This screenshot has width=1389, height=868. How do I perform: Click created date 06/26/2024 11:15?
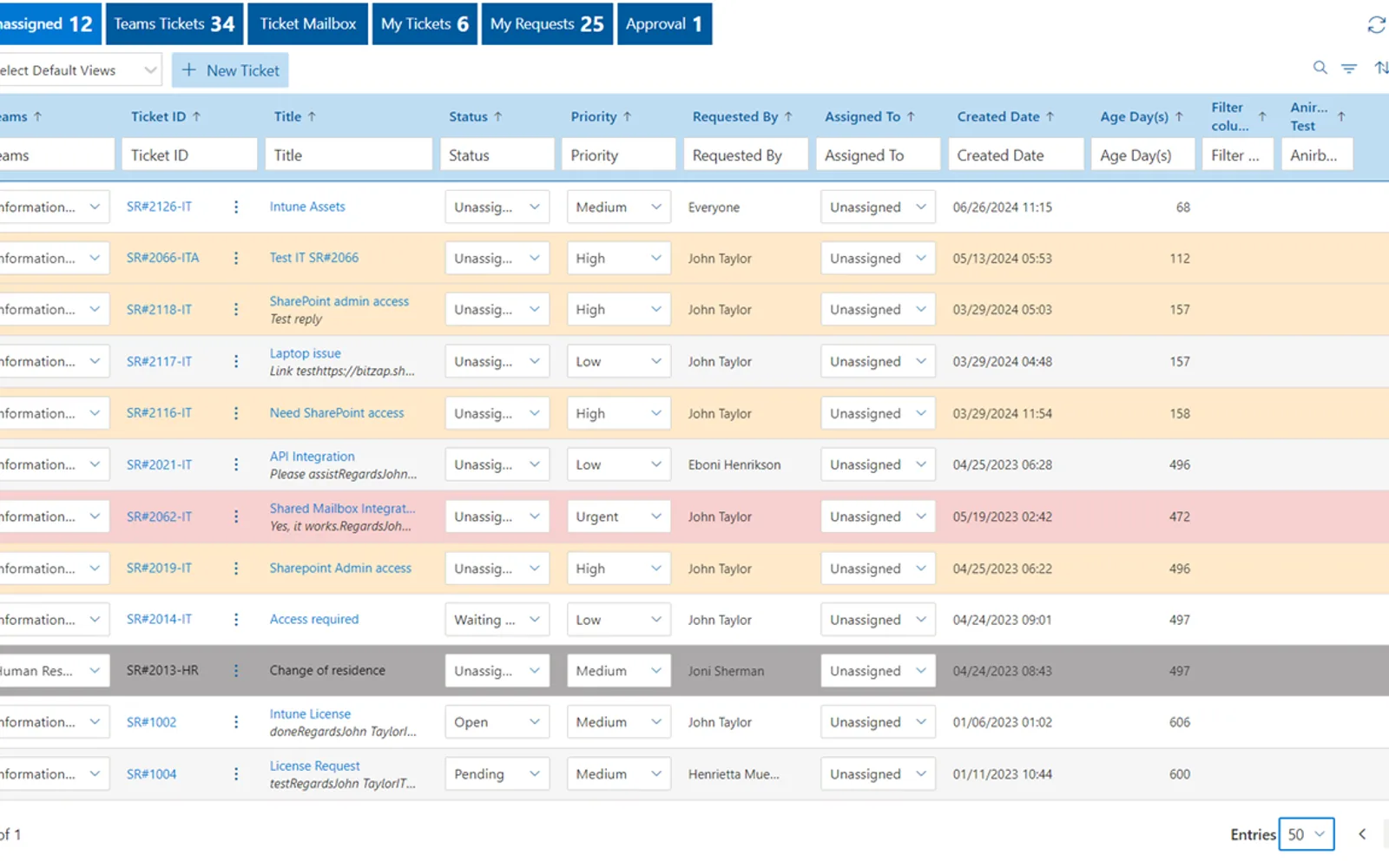pos(1003,207)
